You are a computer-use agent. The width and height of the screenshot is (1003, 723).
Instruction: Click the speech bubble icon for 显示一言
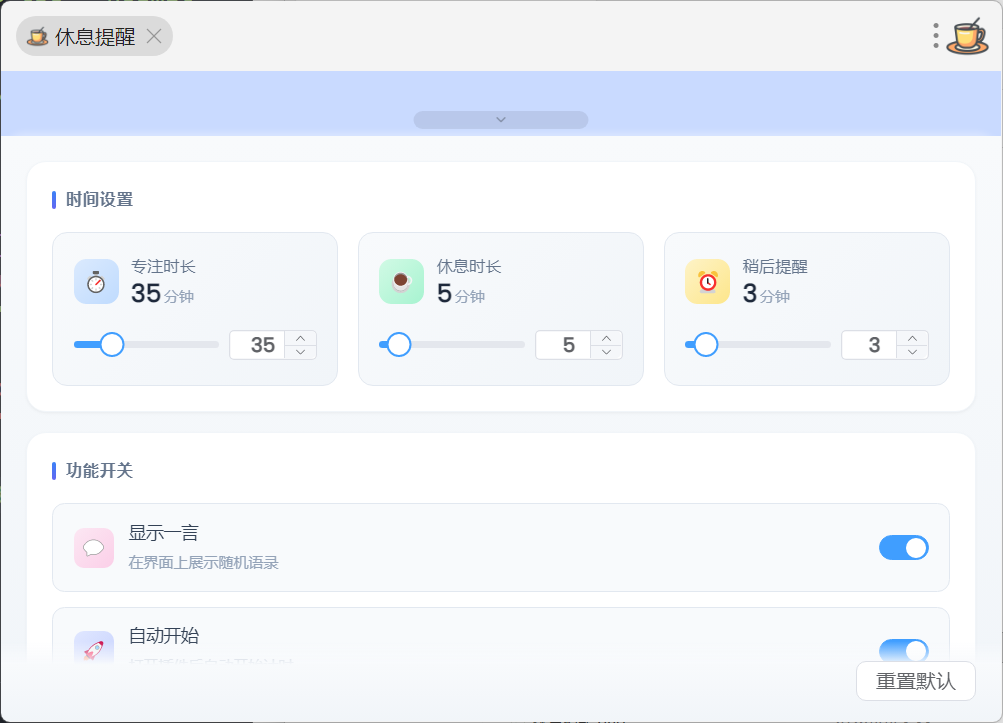point(94,548)
